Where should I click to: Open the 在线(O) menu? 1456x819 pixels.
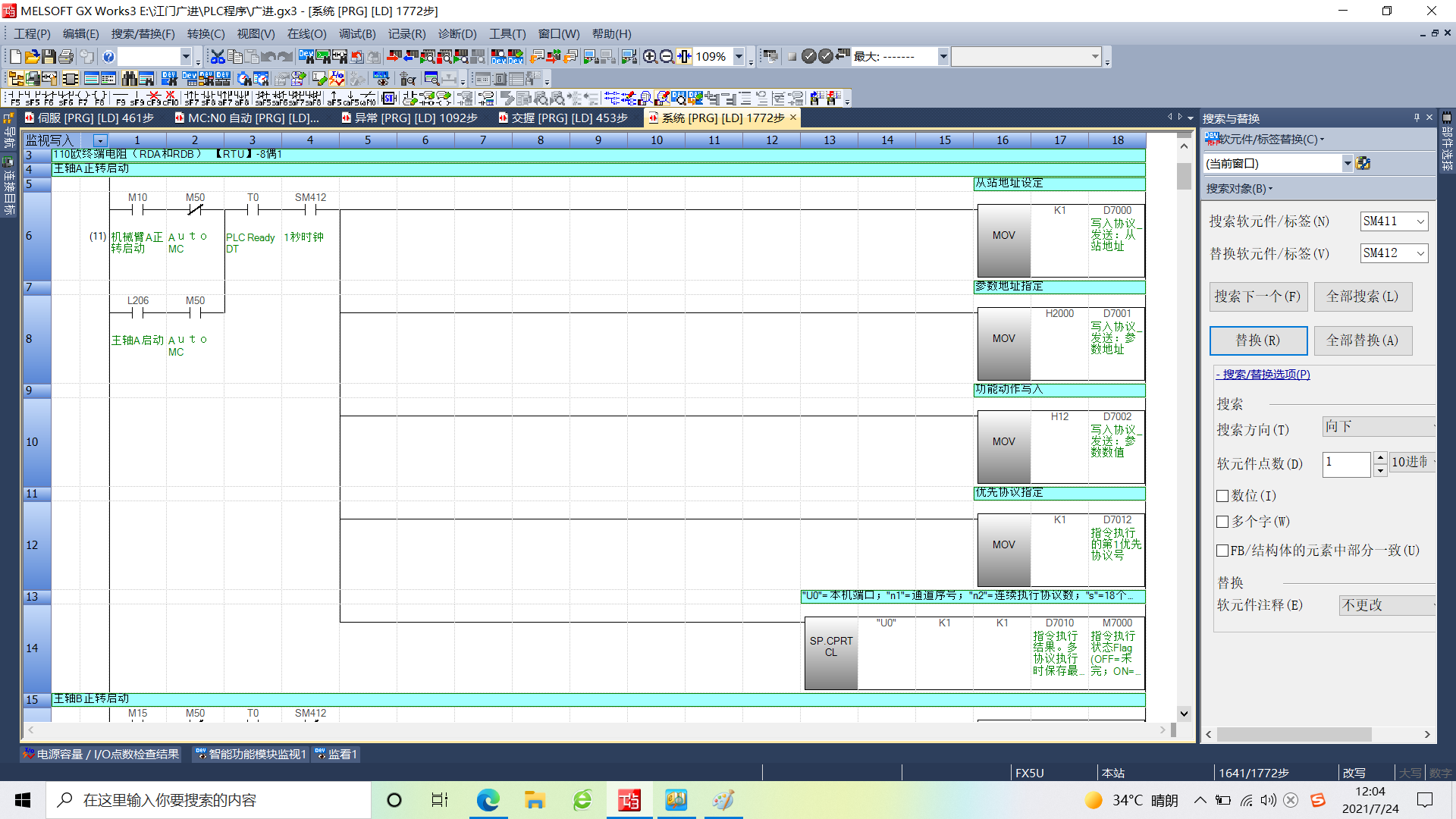coord(306,34)
